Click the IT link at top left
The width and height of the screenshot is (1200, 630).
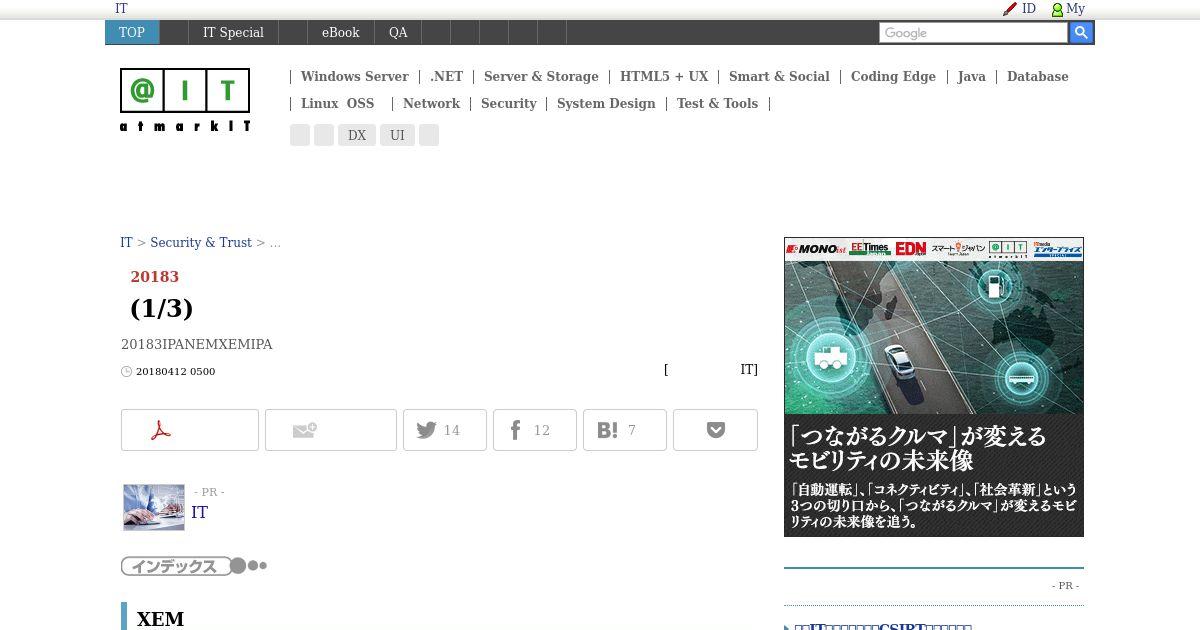[x=121, y=9]
